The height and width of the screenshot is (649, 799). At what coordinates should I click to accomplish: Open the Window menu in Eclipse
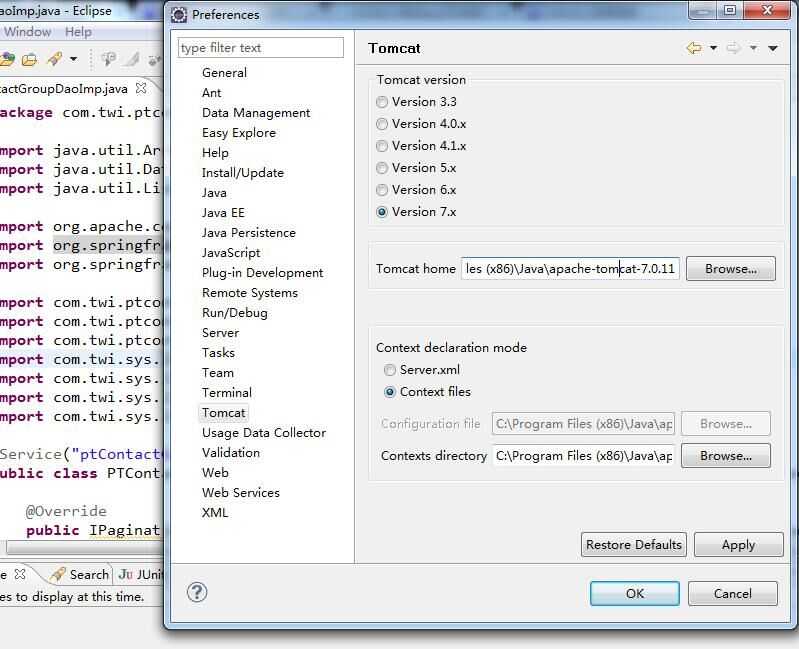point(28,32)
